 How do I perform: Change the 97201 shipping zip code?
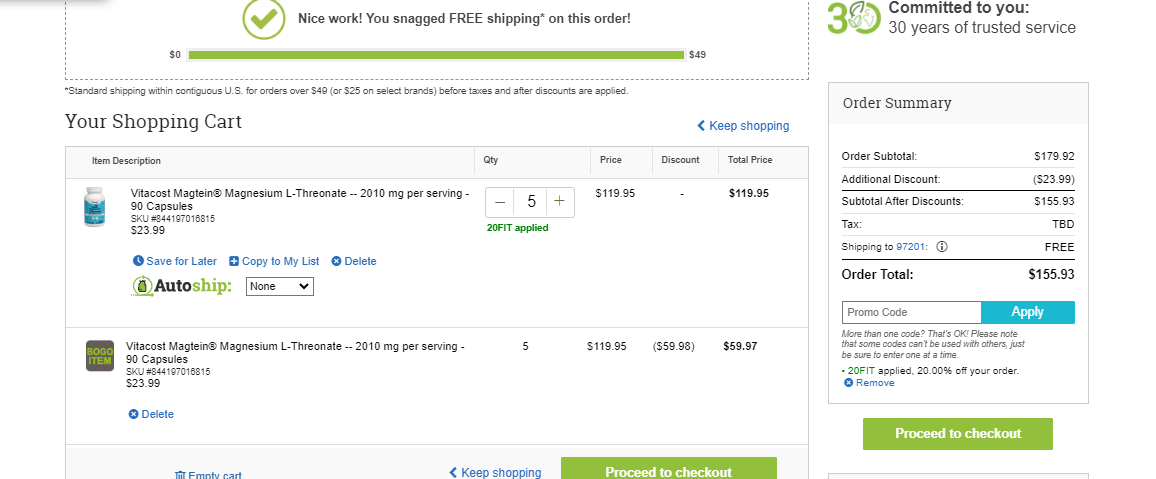pyautogui.click(x=910, y=247)
